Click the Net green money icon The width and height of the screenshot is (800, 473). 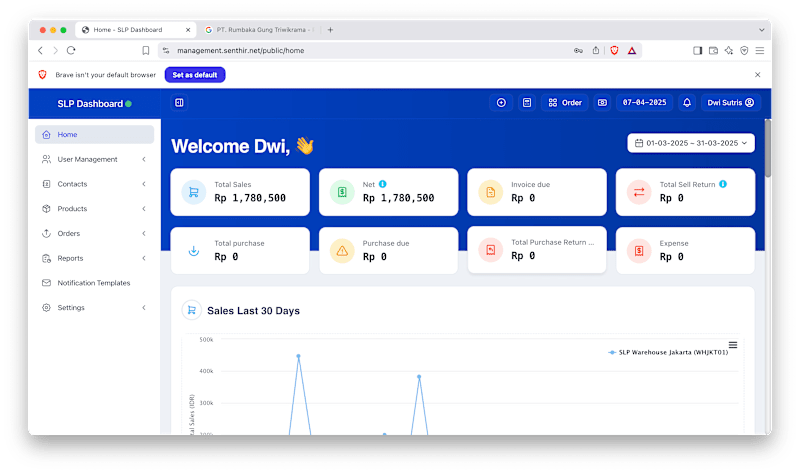[x=342, y=192]
